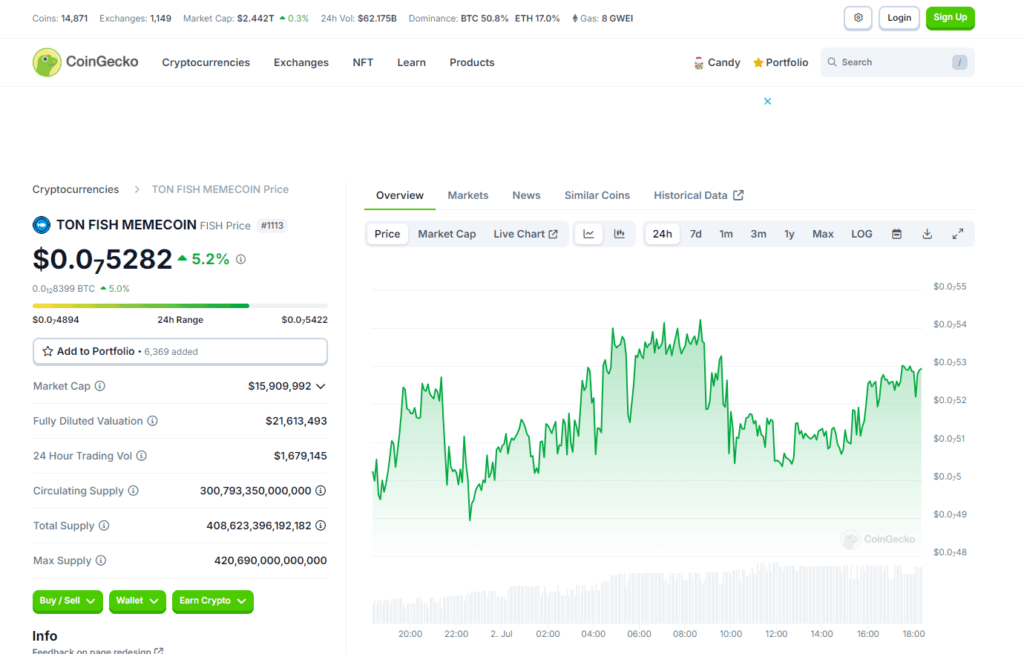
Task: Expand Market Cap value chevron
Action: (321, 386)
